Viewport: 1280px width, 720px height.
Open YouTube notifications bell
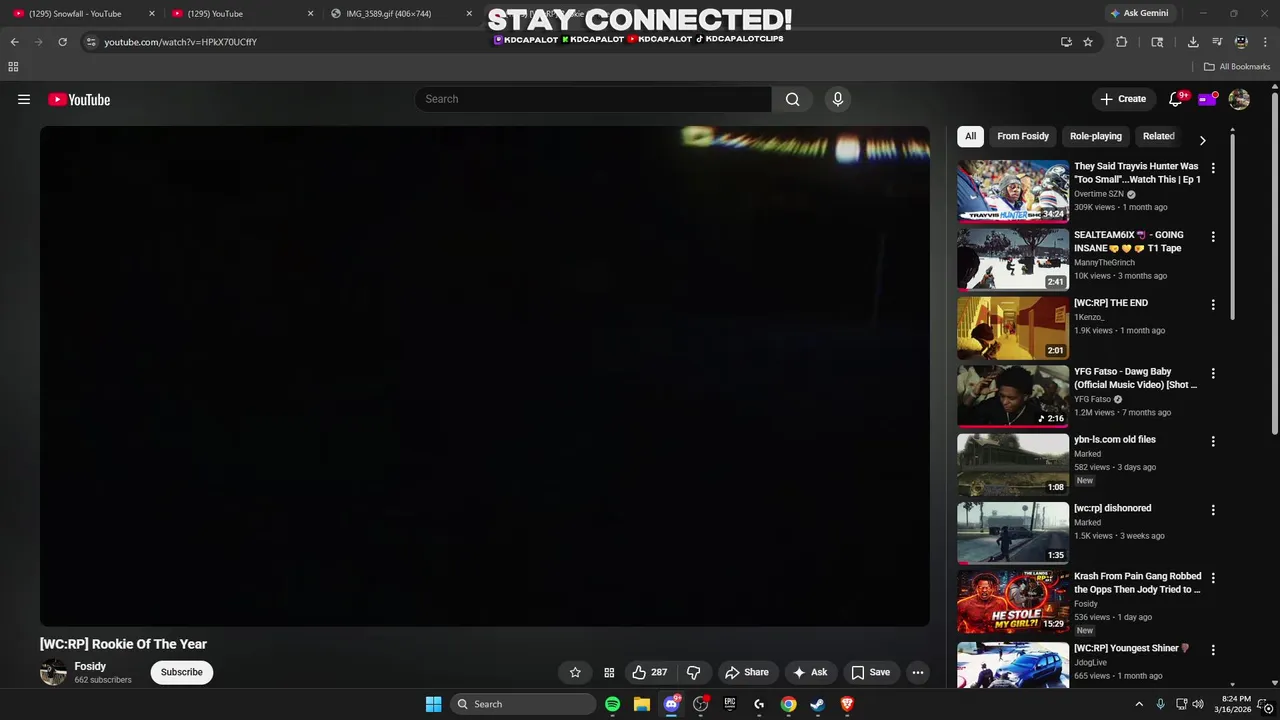pos(1176,99)
